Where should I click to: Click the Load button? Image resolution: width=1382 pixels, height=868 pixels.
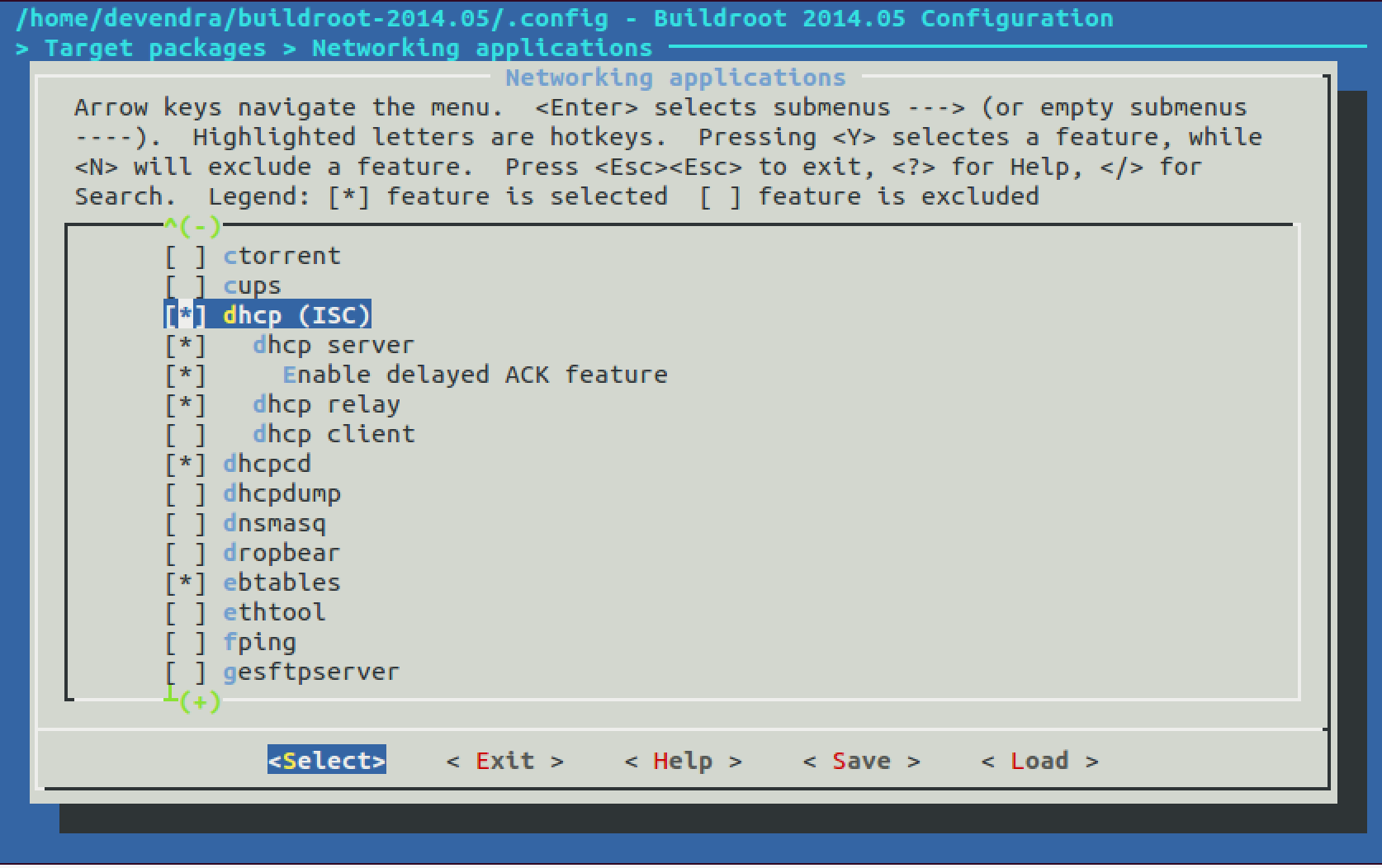click(1039, 761)
